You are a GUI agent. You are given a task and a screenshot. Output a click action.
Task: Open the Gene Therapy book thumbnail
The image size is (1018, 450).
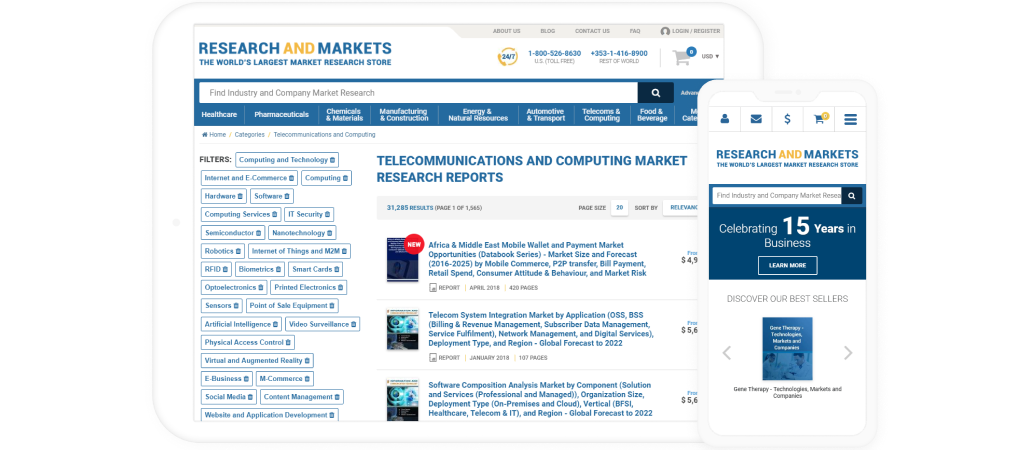pos(787,348)
